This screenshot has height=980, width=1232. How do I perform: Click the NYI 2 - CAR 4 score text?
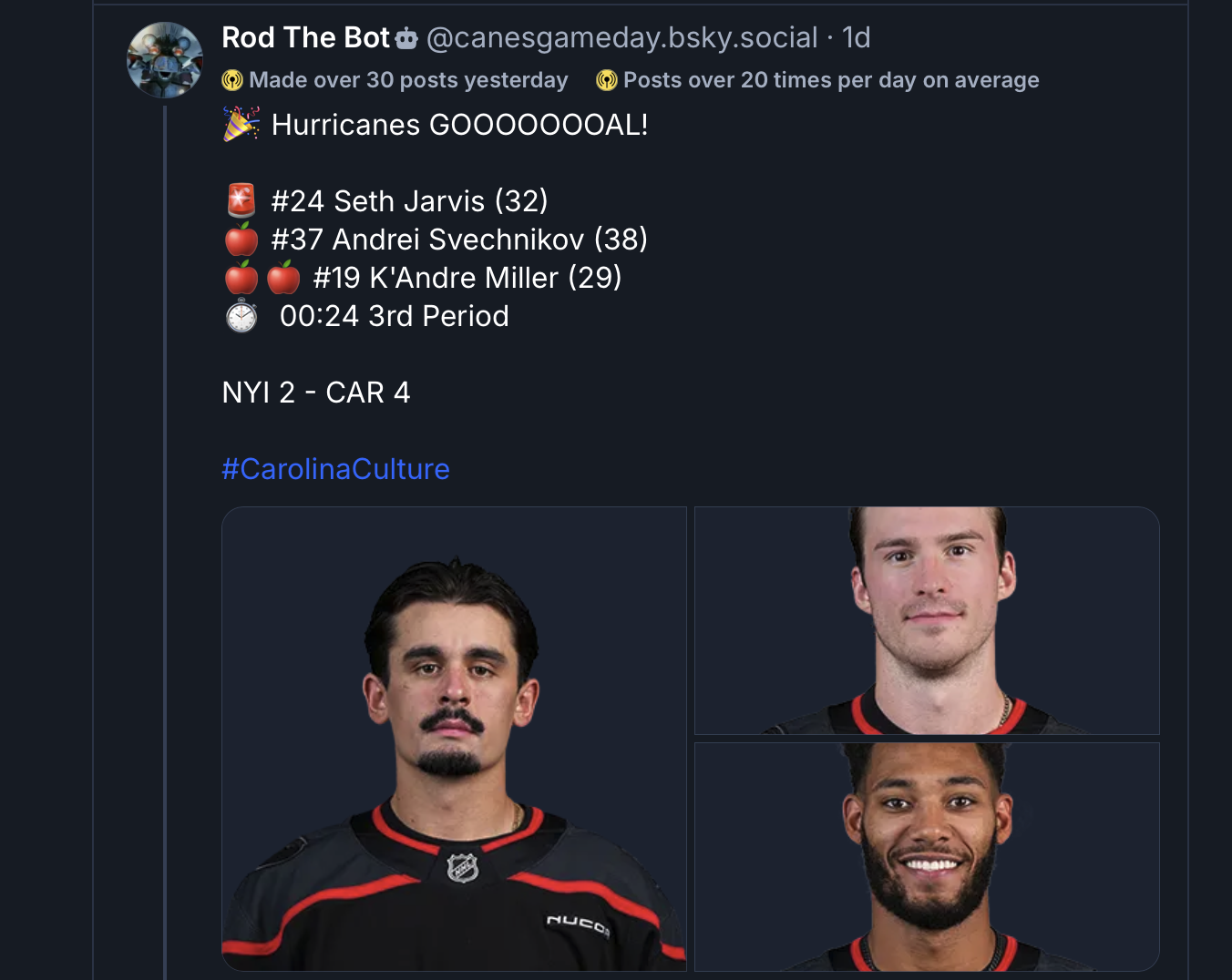pyautogui.click(x=316, y=392)
